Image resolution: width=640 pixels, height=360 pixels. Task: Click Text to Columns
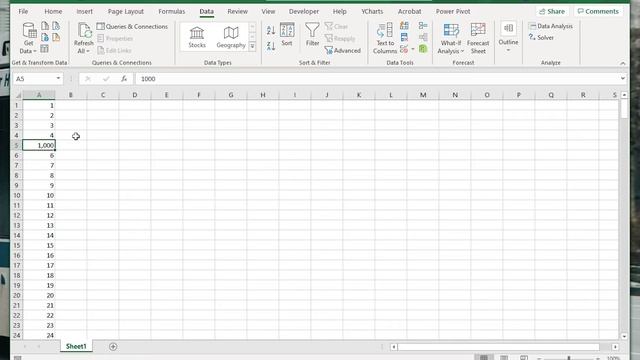[x=385, y=38]
